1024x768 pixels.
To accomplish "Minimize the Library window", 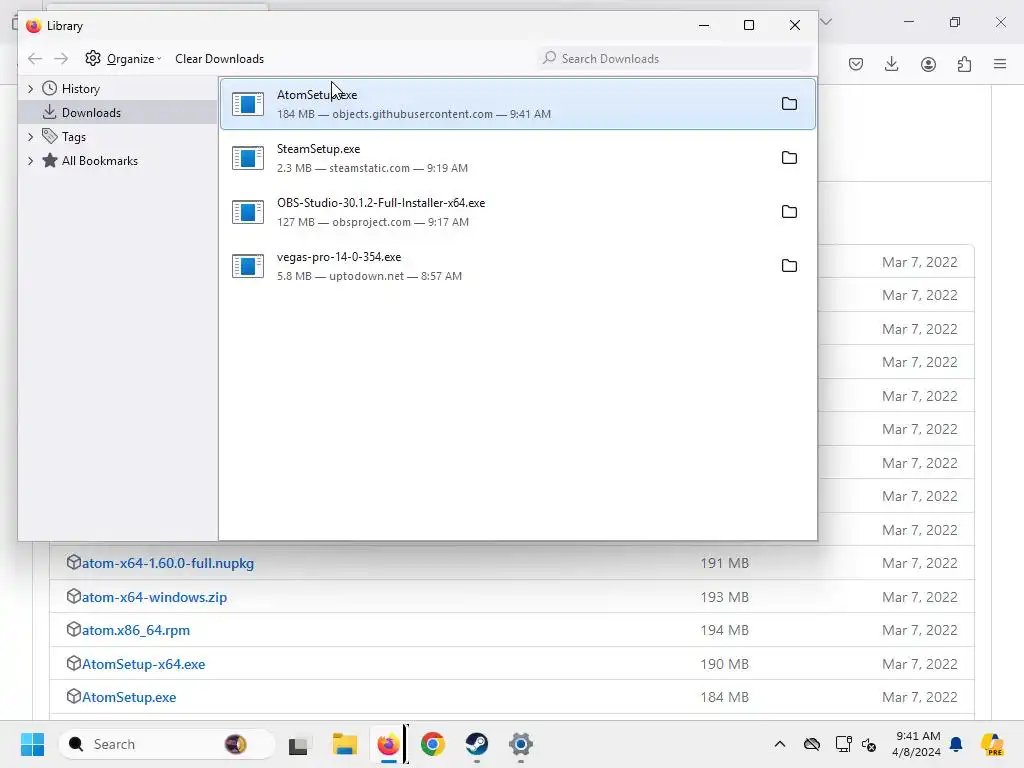I will point(704,25).
